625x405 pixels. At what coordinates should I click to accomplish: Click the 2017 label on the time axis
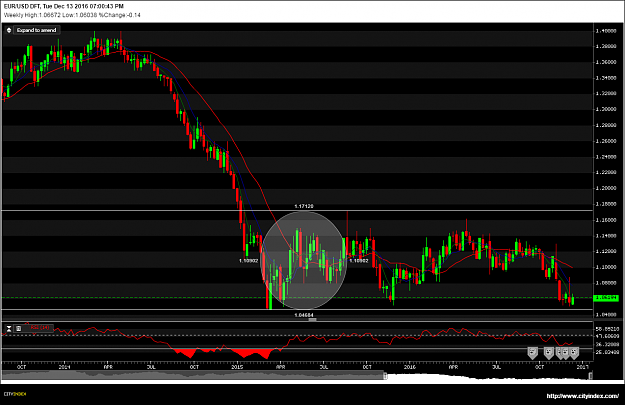pyautogui.click(x=583, y=367)
